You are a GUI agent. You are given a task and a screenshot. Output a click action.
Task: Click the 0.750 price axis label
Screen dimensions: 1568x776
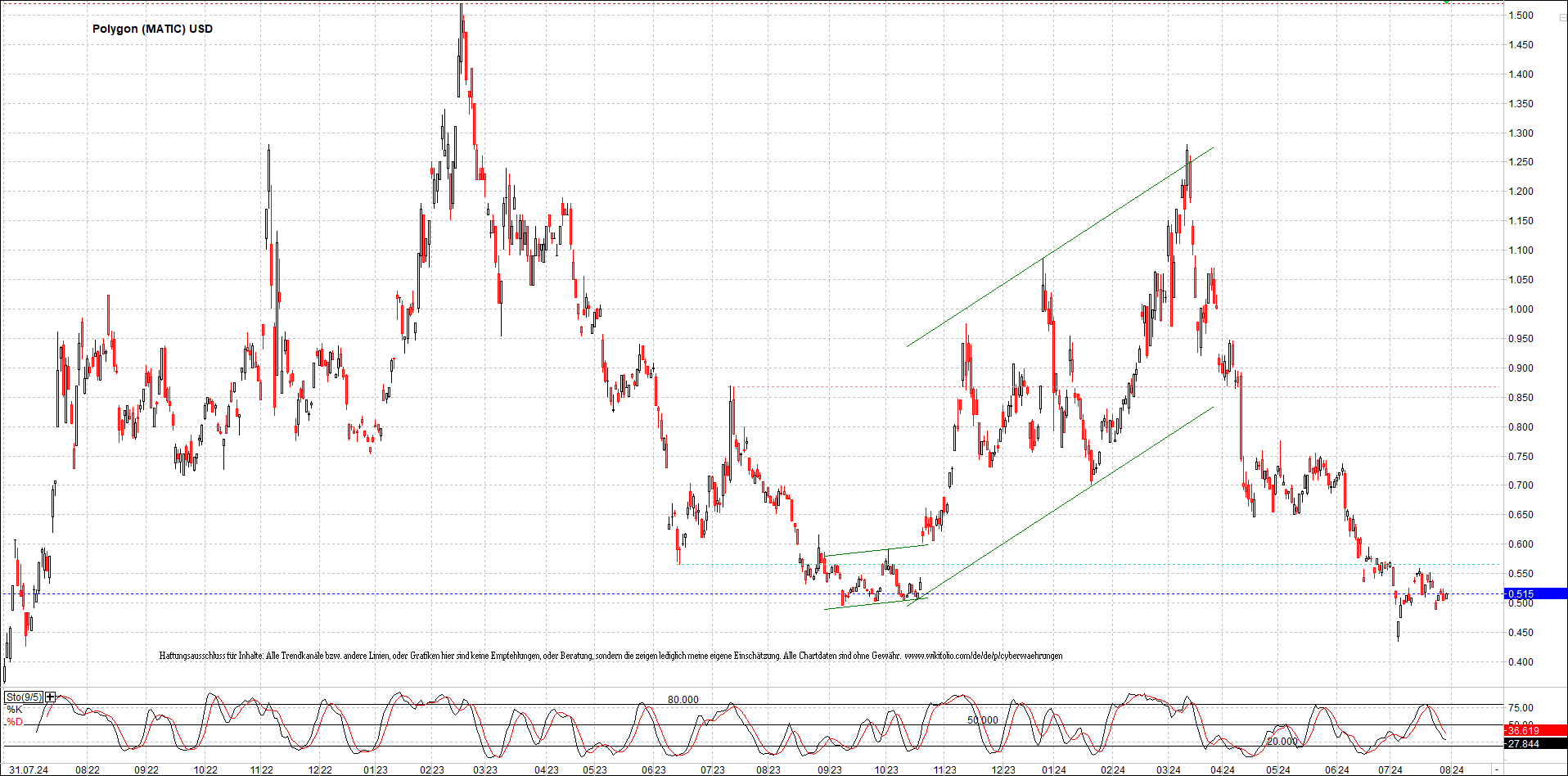(x=1521, y=457)
